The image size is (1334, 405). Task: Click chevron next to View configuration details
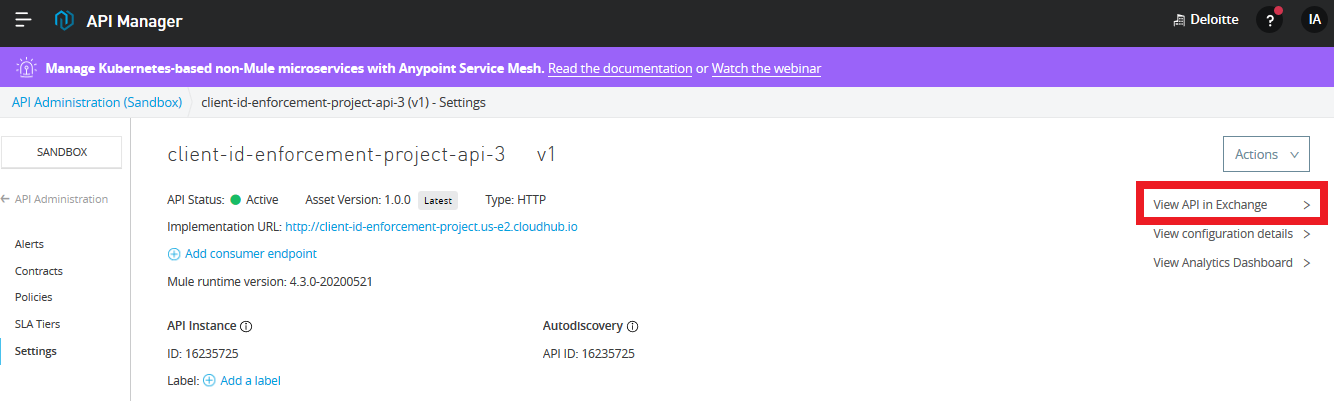[1306, 234]
